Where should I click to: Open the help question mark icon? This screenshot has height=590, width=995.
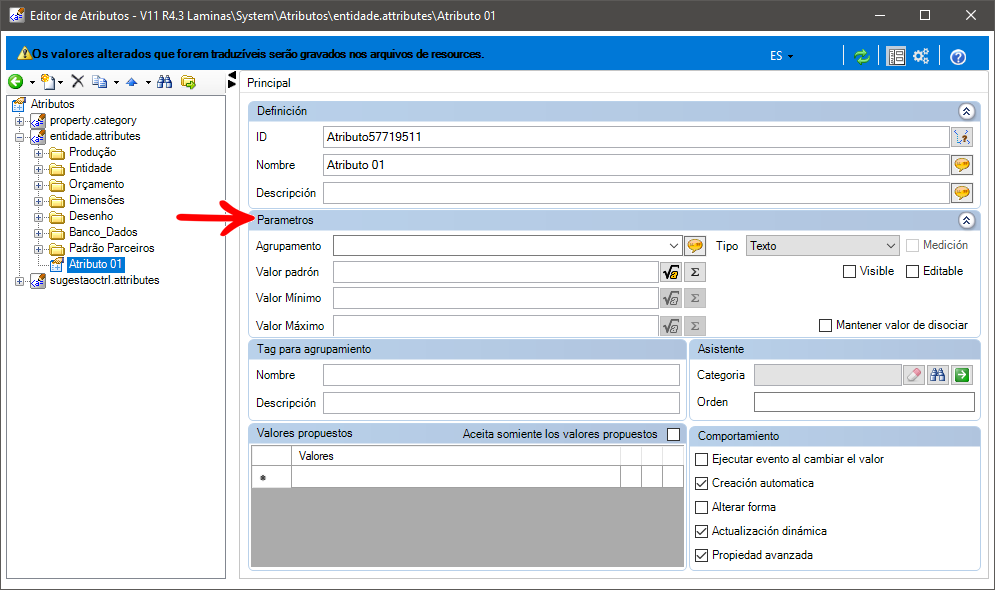click(958, 57)
